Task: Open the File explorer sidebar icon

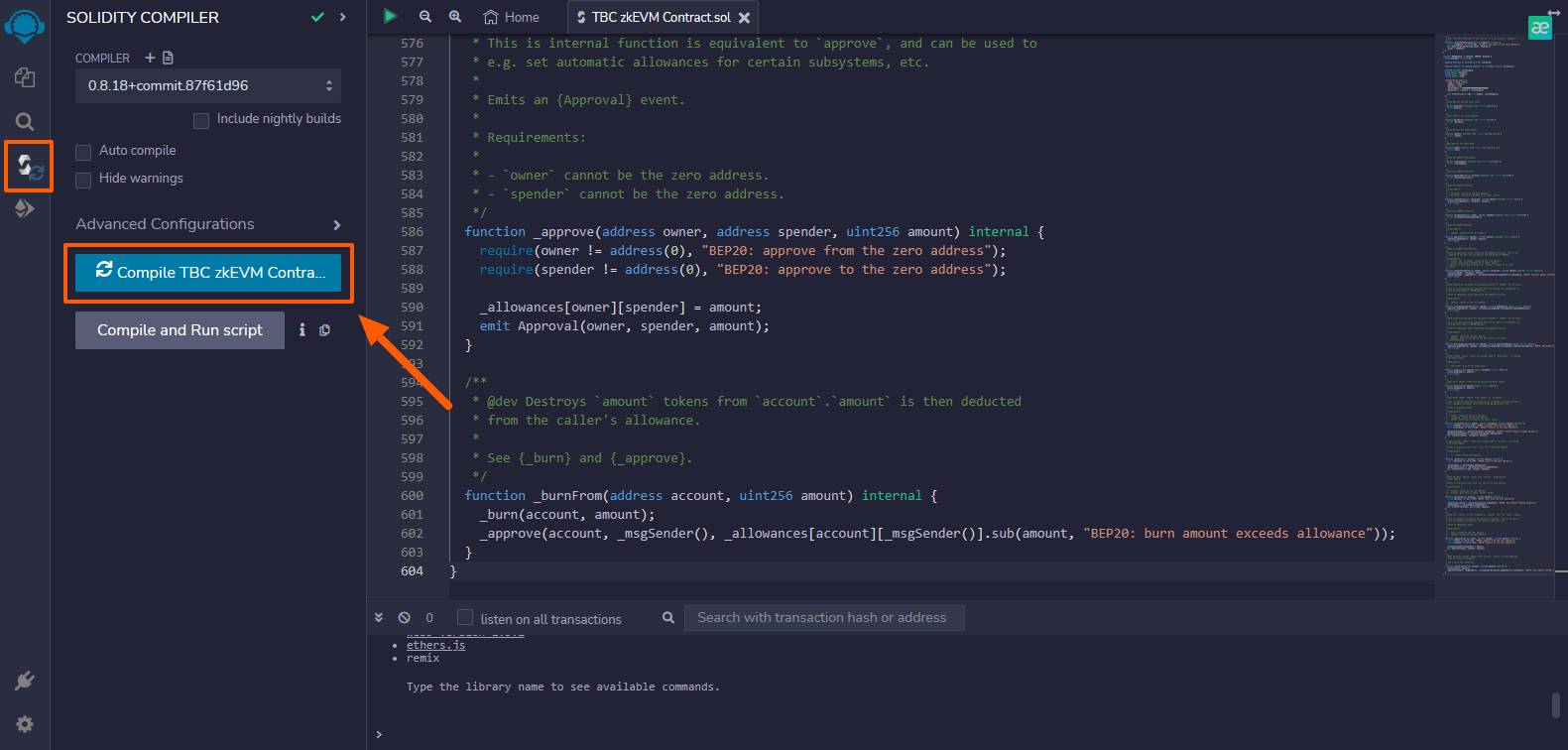Action: 25,77
